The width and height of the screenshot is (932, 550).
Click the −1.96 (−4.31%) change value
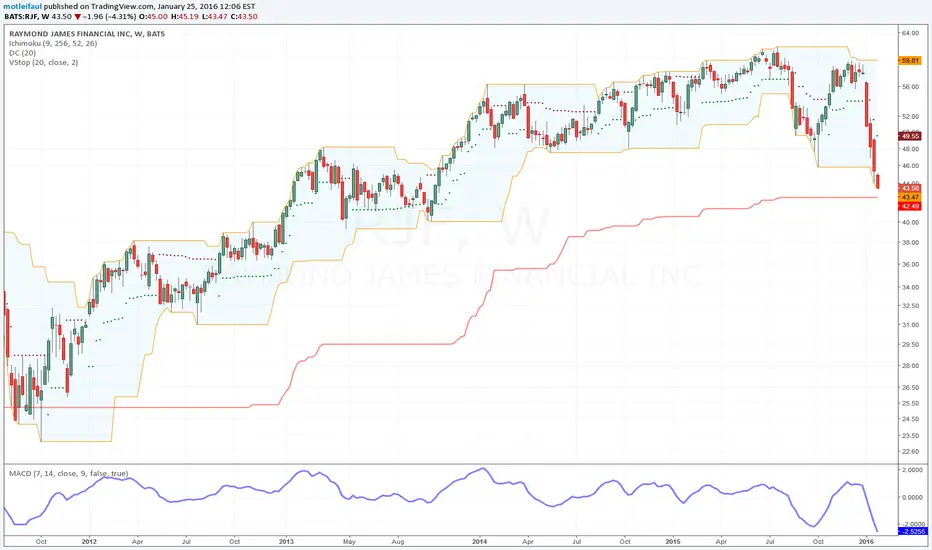coord(110,16)
